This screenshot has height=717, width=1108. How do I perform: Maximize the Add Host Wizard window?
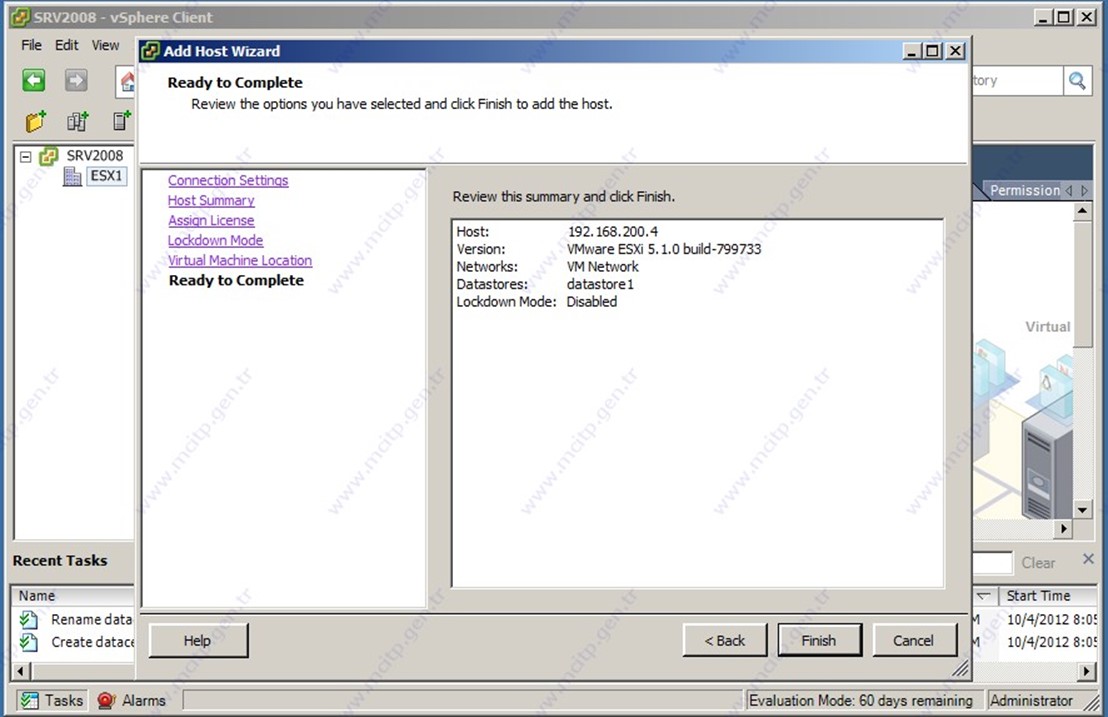tap(933, 51)
